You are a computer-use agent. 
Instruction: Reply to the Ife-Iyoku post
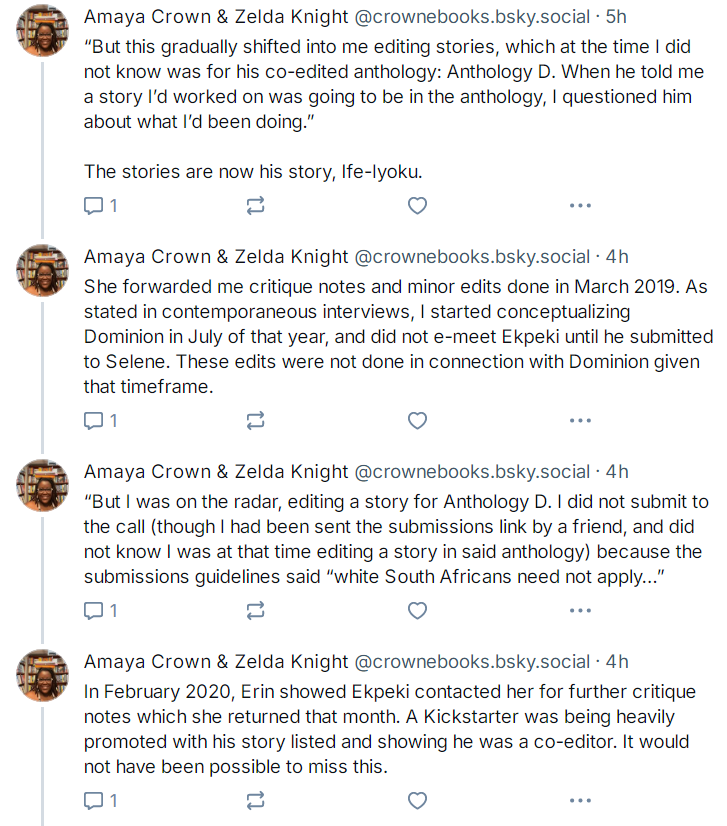(x=100, y=205)
